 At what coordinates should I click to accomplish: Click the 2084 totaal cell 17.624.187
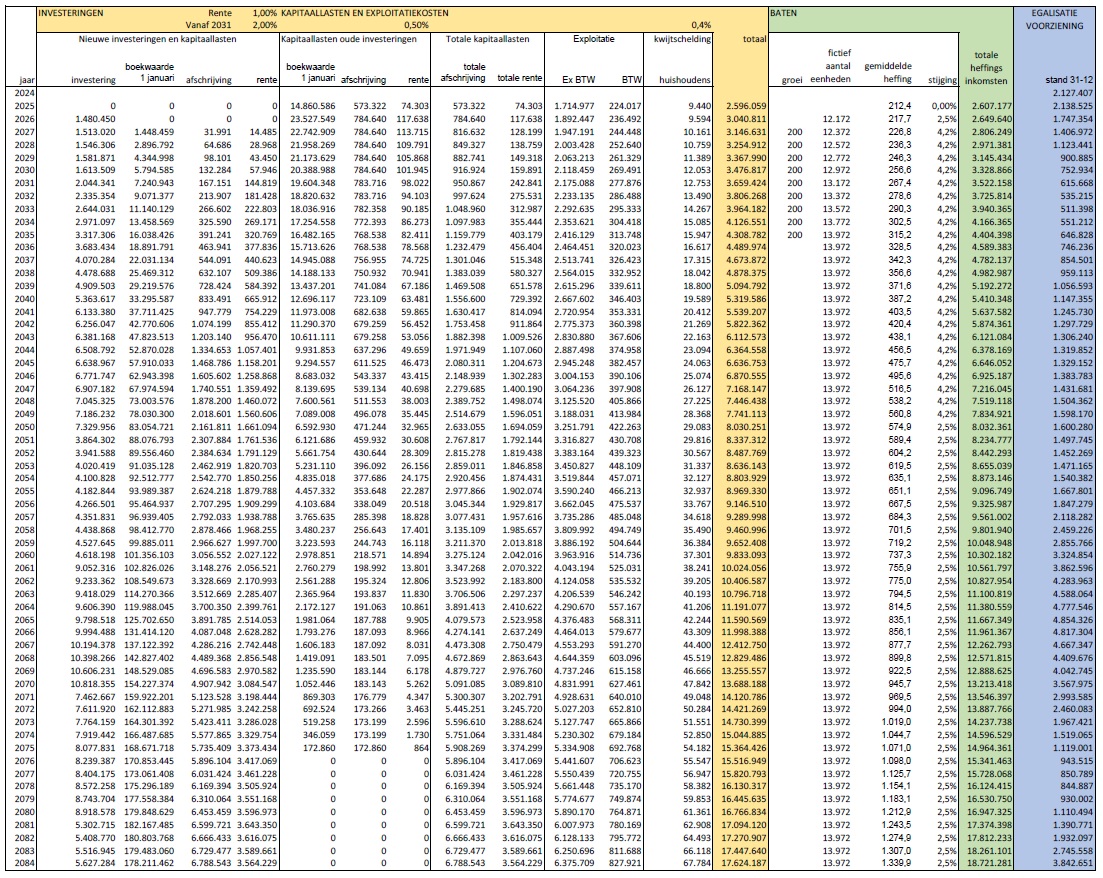coord(744,863)
